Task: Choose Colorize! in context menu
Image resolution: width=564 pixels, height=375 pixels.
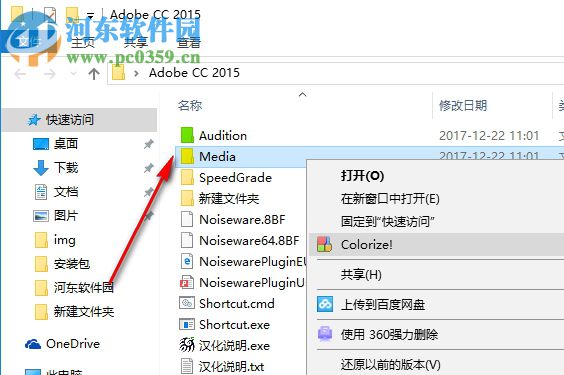Action: pos(436,244)
